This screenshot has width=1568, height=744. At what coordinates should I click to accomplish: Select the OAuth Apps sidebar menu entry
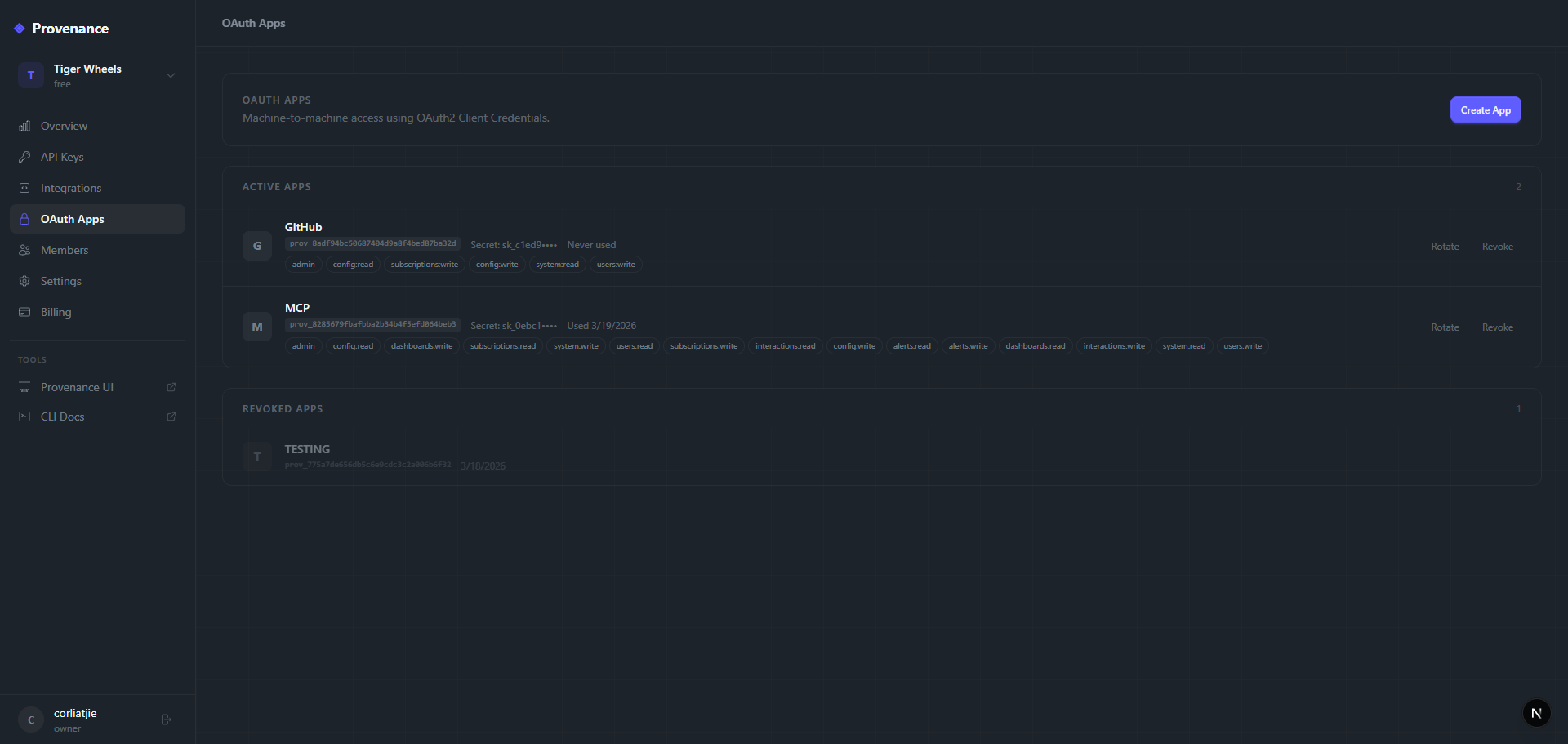(72, 219)
